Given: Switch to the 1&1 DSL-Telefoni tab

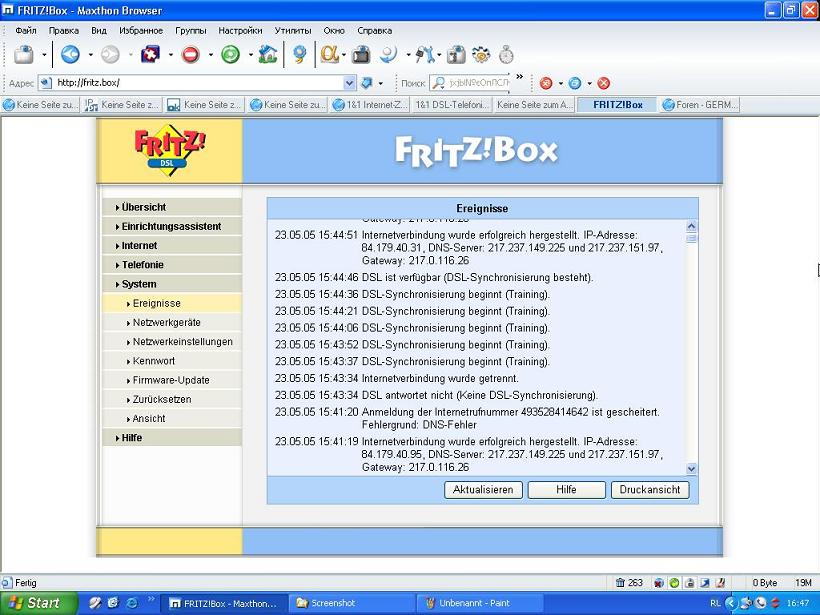Looking at the screenshot, I should pyautogui.click(x=452, y=105).
